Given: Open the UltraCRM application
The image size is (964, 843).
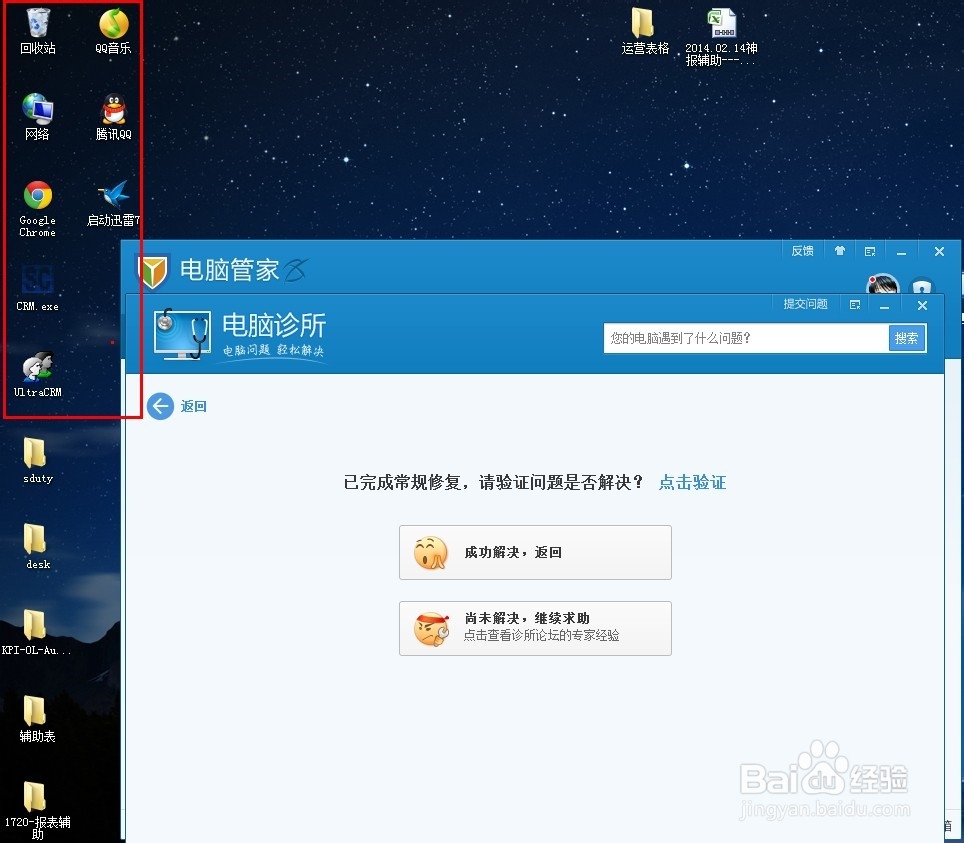Looking at the screenshot, I should point(36,368).
